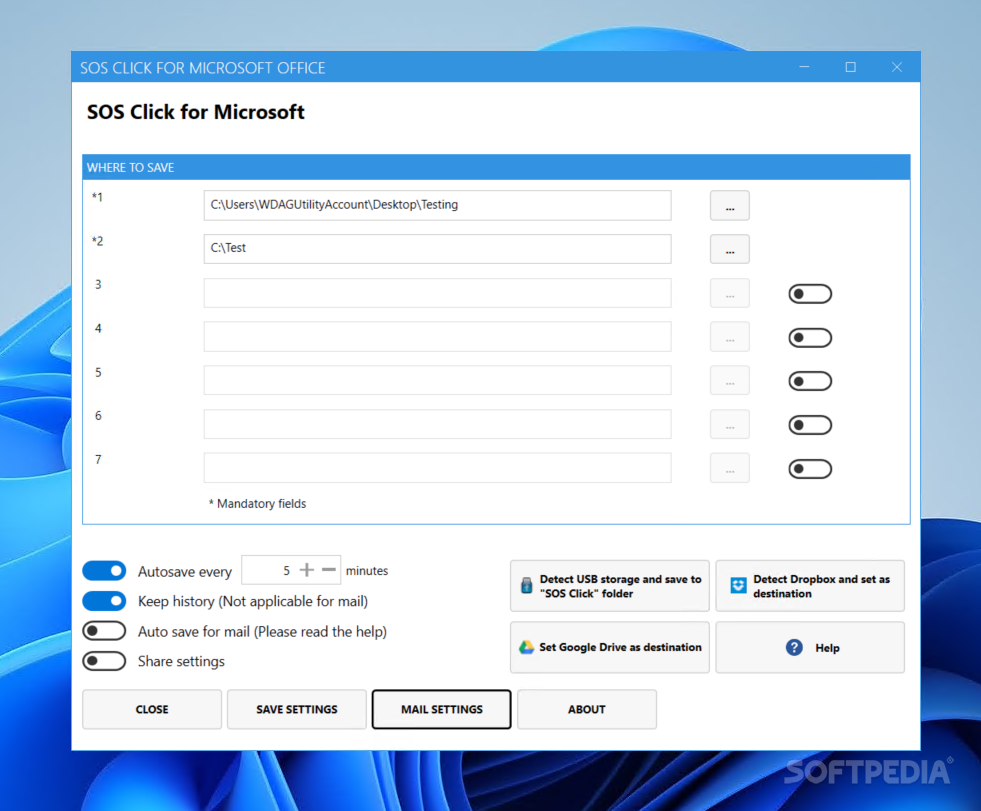Click the empty path field for row 3
The height and width of the screenshot is (811, 981).
[x=437, y=293]
